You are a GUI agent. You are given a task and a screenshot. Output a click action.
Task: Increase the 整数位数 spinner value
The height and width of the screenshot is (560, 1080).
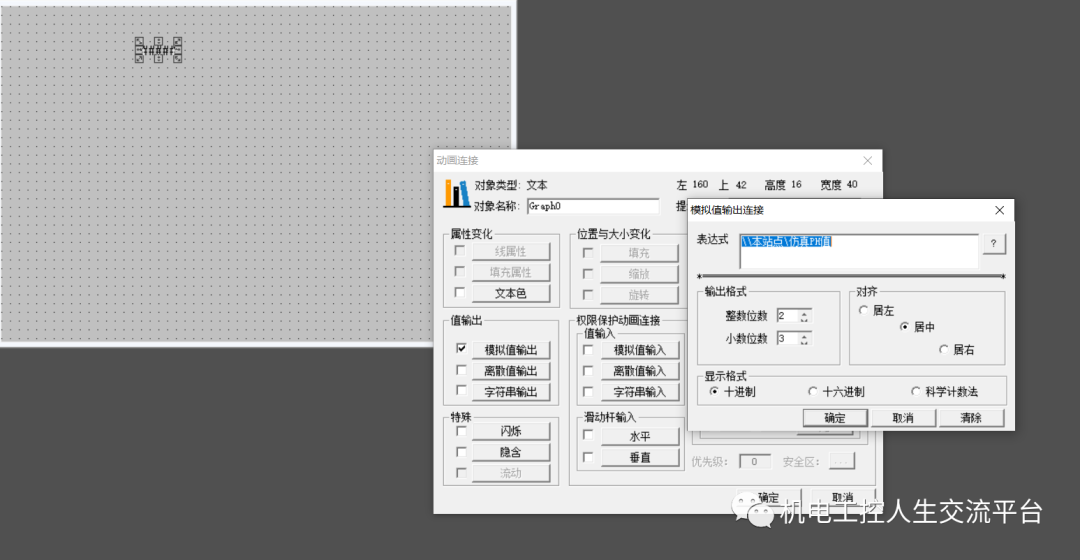tap(805, 312)
